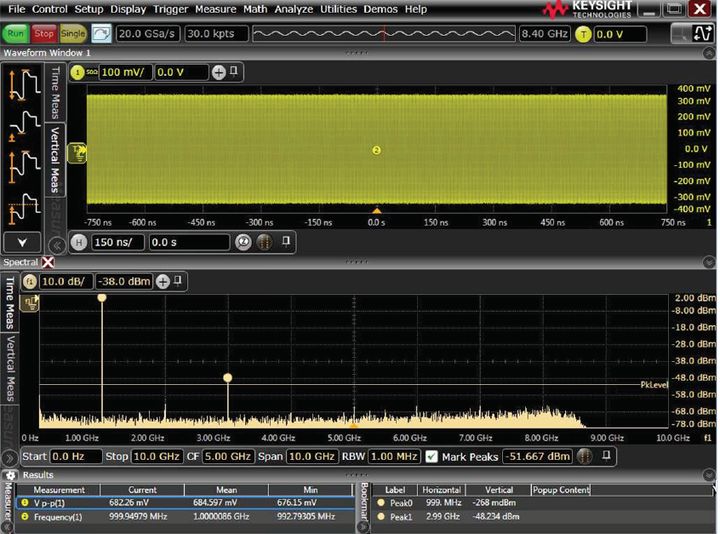Toggle the V p-p(1) measurement indicator
Image resolution: width=720 pixels, height=534 pixels.
(x=25, y=503)
